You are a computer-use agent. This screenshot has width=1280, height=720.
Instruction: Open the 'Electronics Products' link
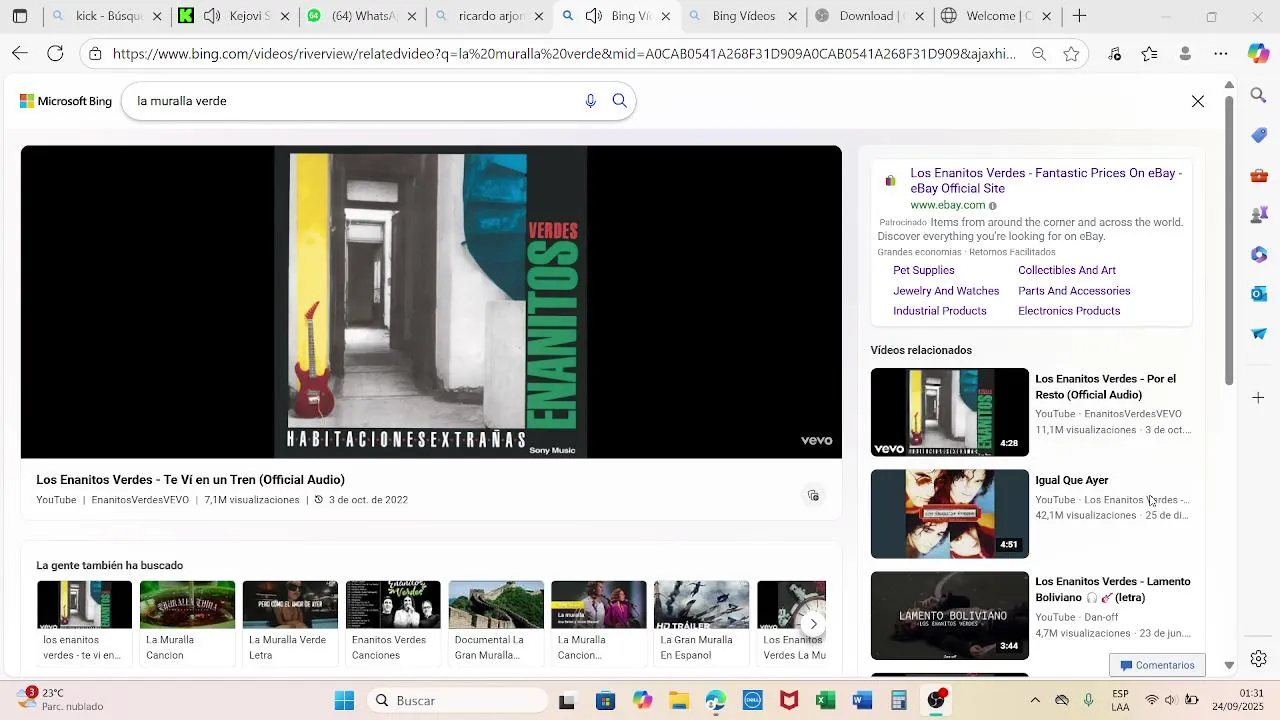click(x=1069, y=311)
